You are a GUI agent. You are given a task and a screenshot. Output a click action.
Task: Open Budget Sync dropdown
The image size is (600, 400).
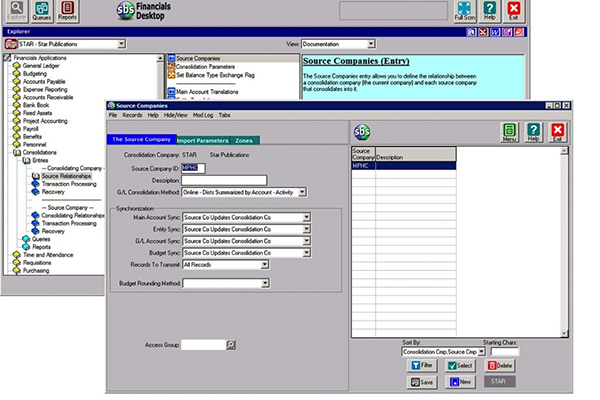tap(307, 253)
